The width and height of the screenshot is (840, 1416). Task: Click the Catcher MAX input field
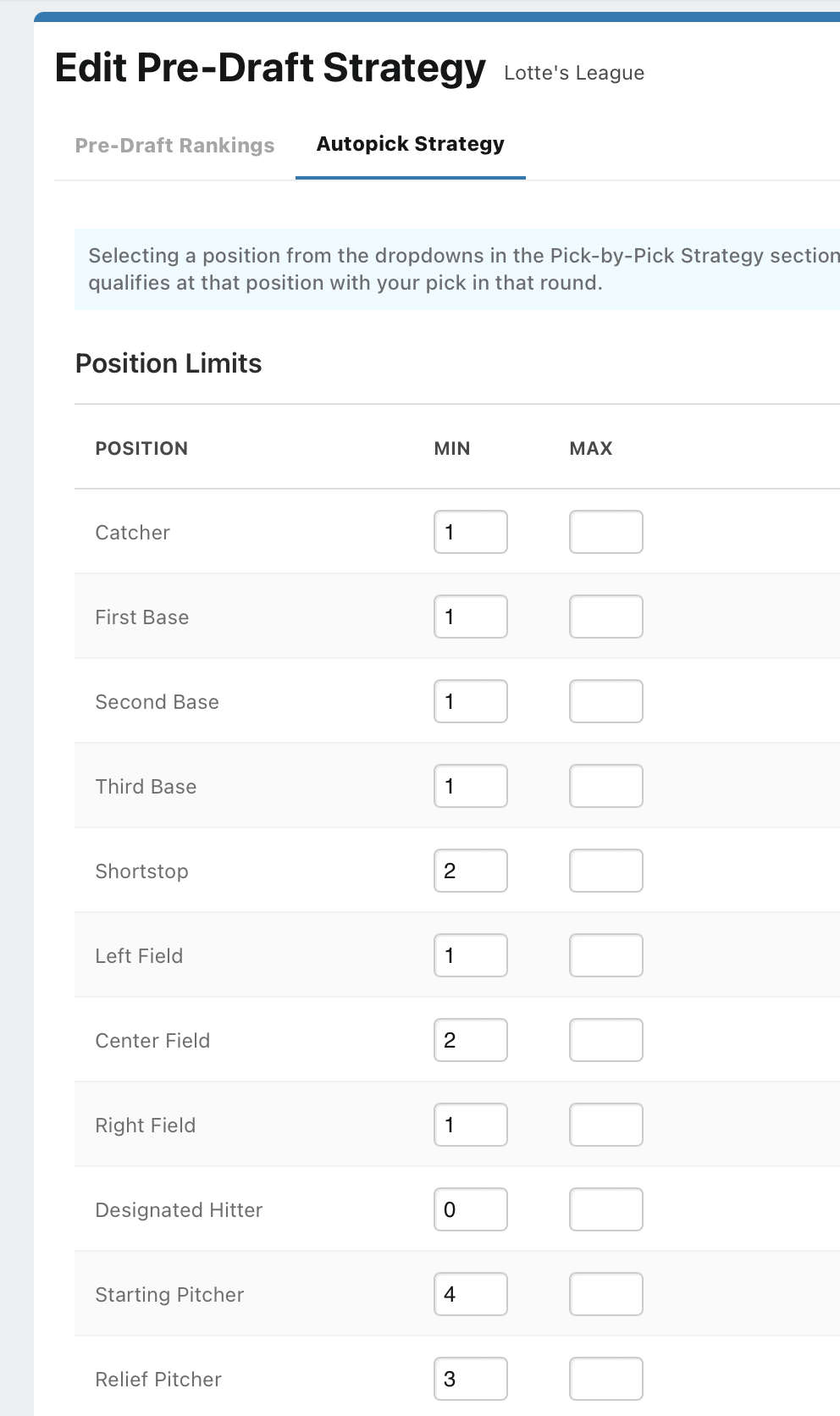pos(606,532)
